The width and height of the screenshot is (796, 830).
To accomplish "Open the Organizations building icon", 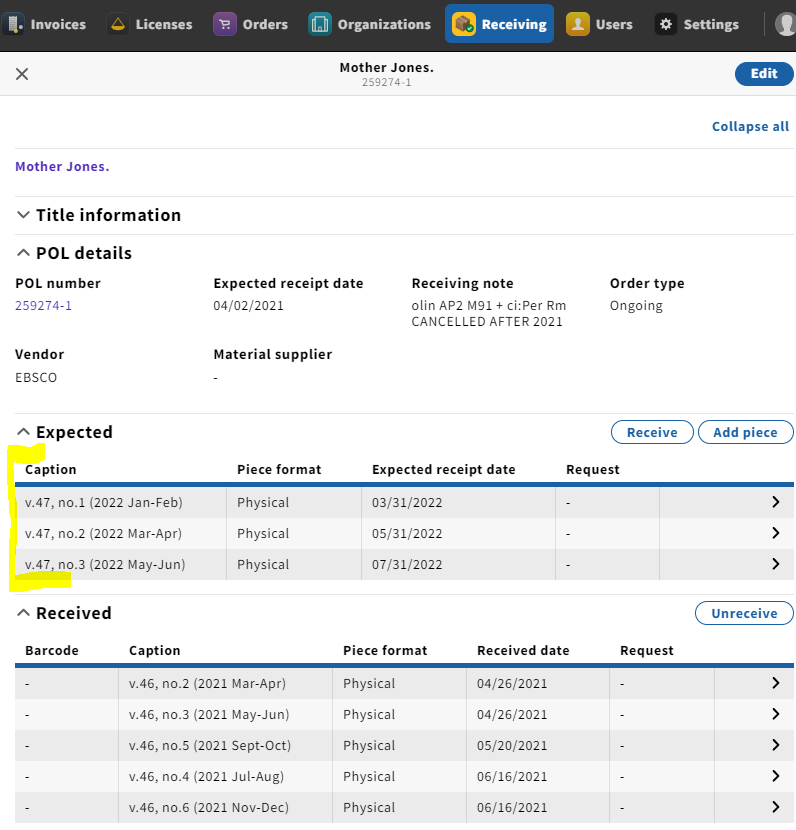I will (x=320, y=24).
